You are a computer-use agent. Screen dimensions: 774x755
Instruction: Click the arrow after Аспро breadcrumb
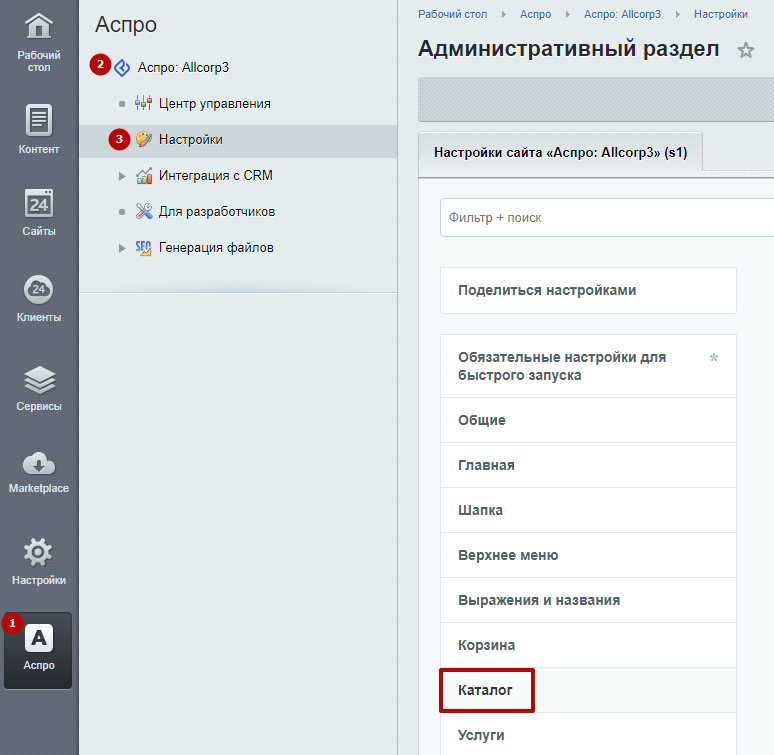pos(568,15)
